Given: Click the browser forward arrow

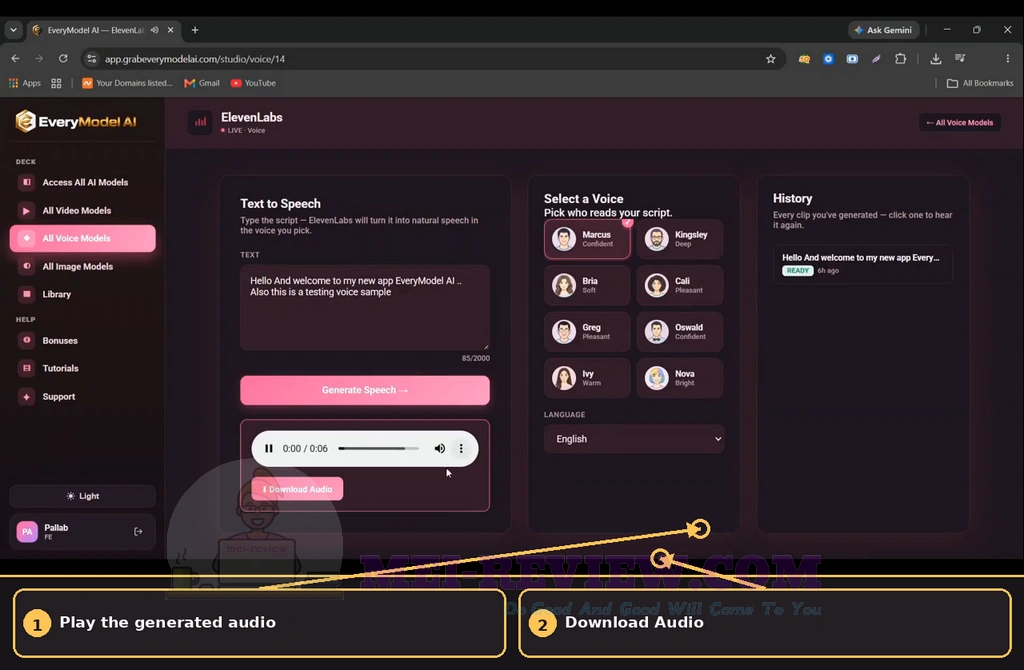Looking at the screenshot, I should (39, 59).
